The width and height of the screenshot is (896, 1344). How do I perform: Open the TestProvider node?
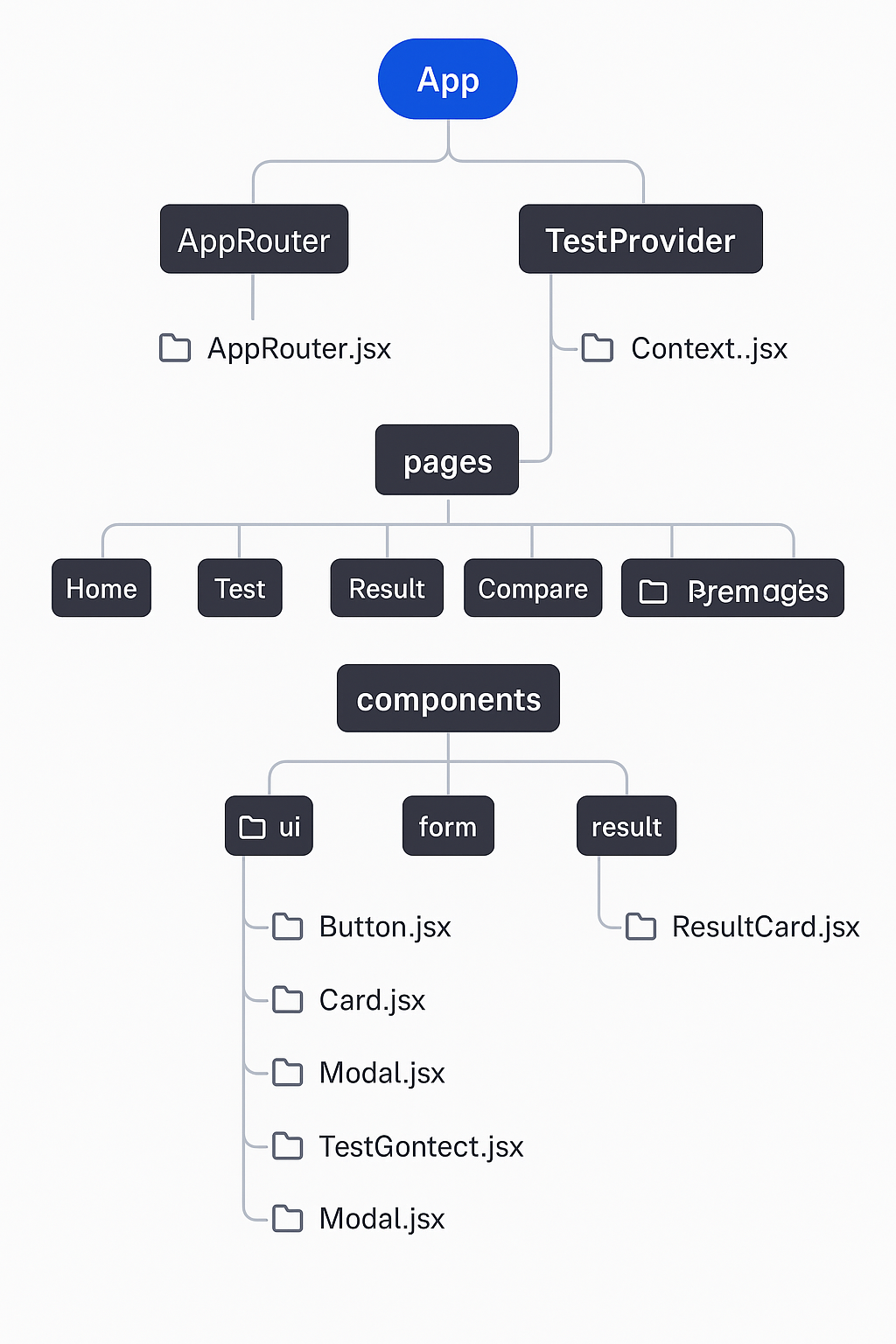(640, 239)
